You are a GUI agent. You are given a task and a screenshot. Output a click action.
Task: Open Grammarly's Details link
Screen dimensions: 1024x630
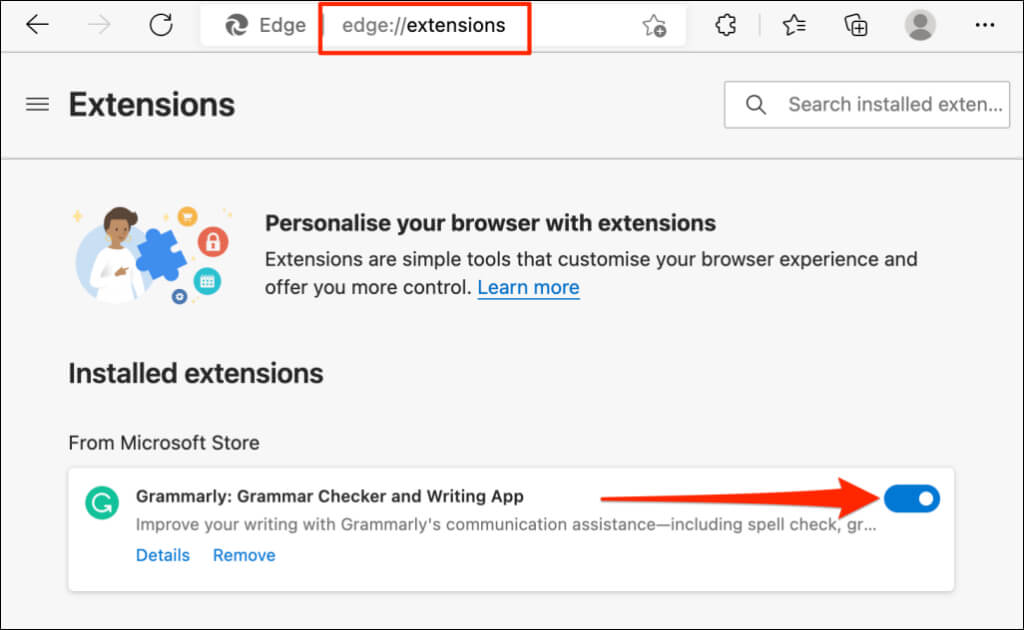pyautogui.click(x=162, y=555)
